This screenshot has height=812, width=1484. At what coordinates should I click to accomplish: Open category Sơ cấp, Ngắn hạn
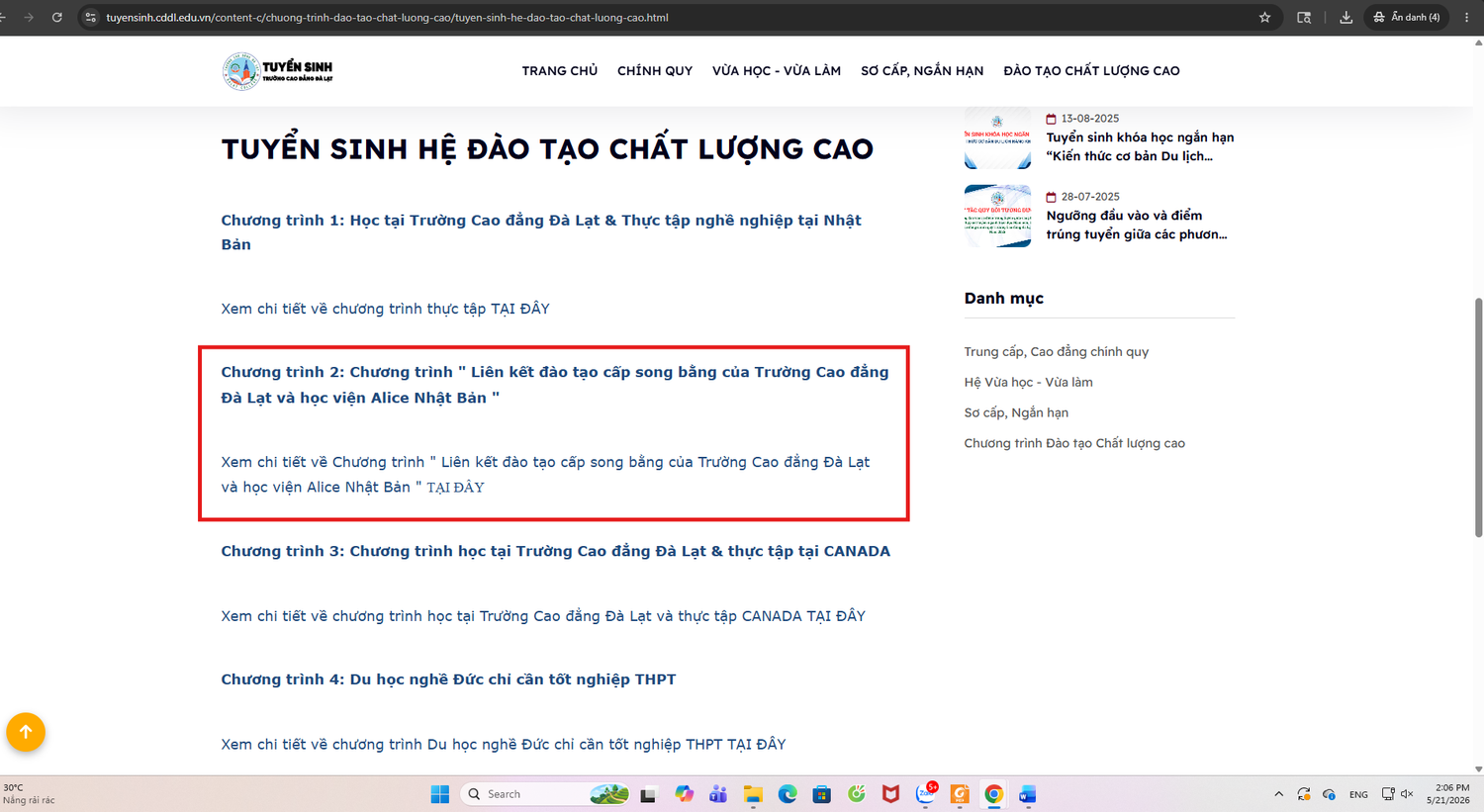pyautogui.click(x=1016, y=412)
